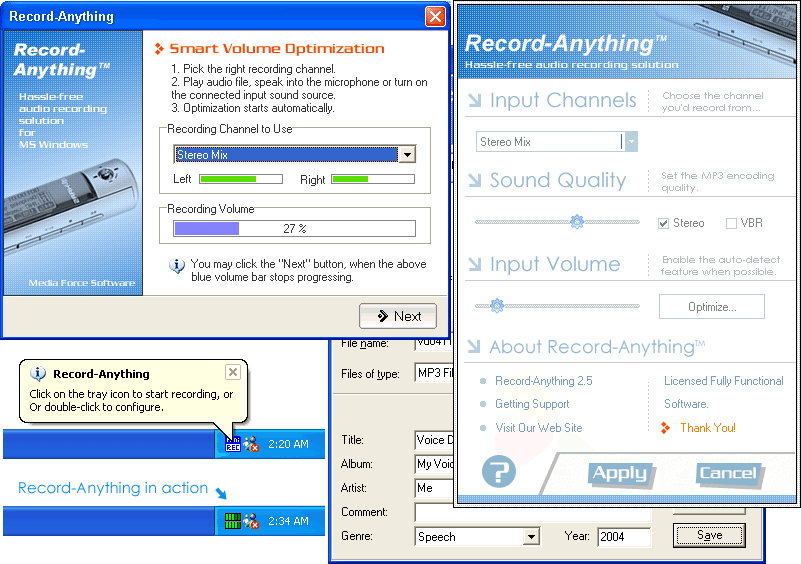The image size is (801, 564).
Task: Click the Sound Quality slider handle
Action: 577,222
